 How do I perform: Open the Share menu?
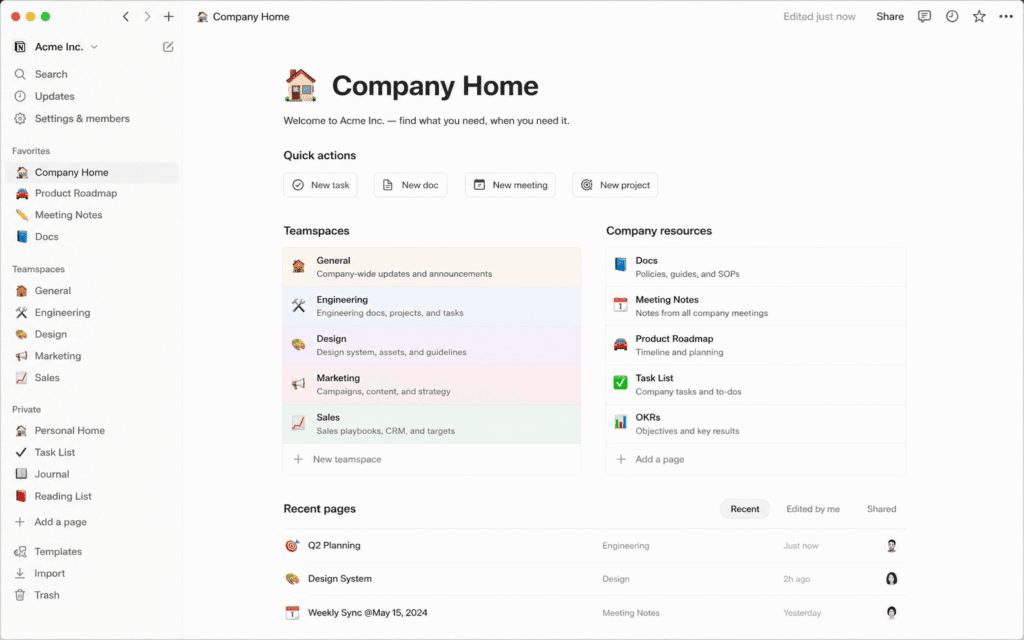coord(889,16)
